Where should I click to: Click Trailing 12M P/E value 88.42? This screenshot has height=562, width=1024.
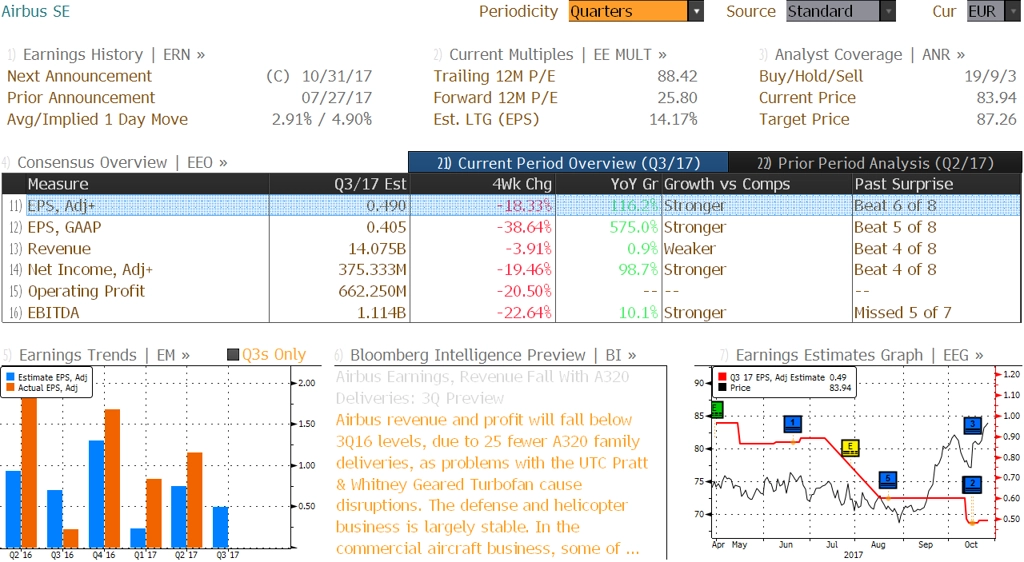click(x=677, y=76)
